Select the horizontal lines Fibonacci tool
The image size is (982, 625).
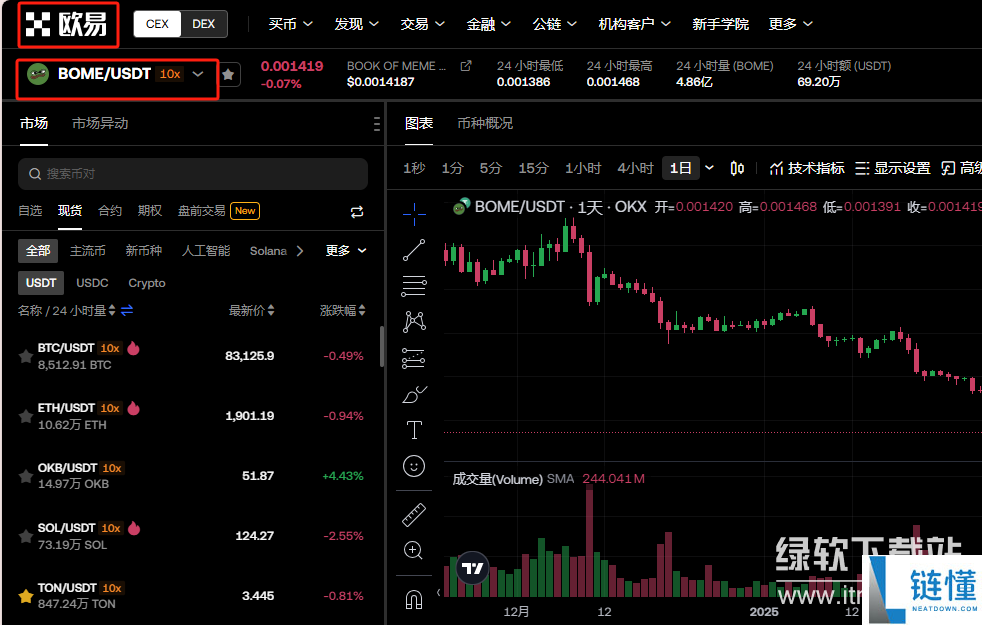[x=414, y=286]
